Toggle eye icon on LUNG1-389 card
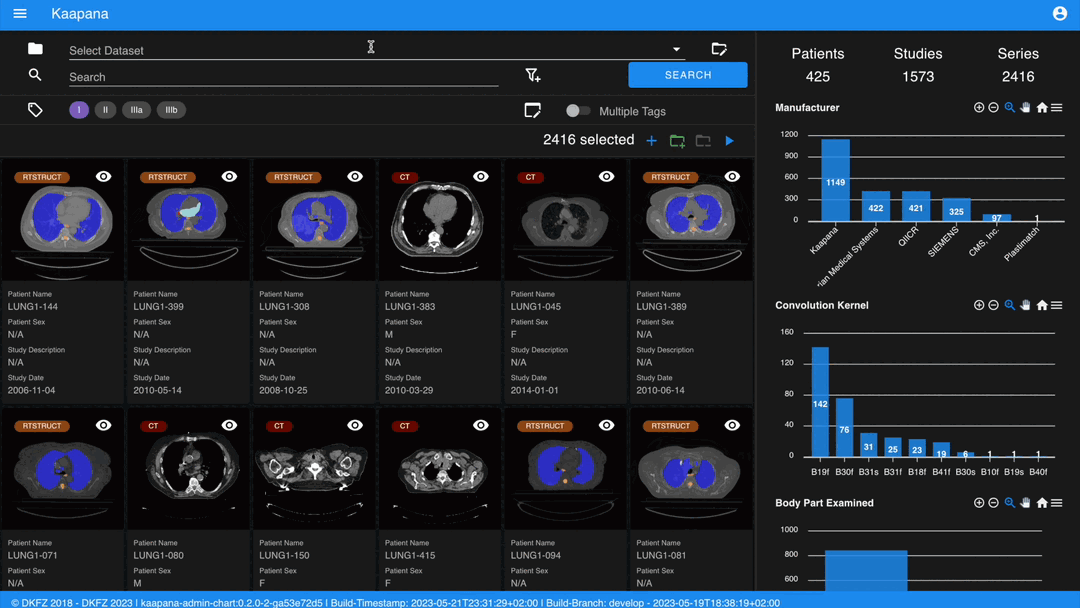Screen dimensions: 1080x608 coord(732,177)
